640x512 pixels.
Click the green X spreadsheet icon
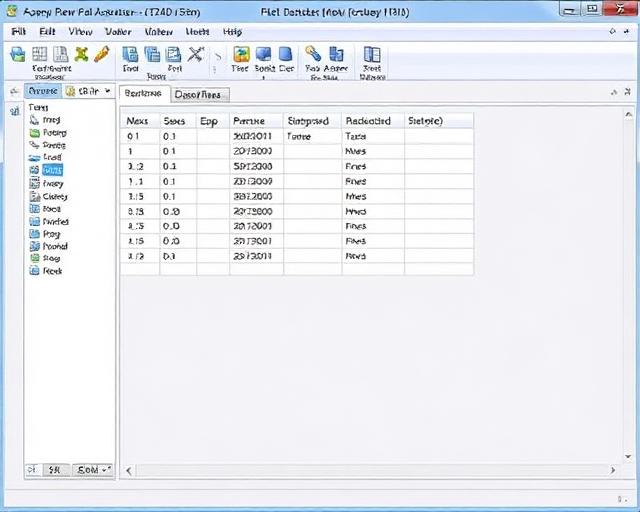(x=81, y=54)
